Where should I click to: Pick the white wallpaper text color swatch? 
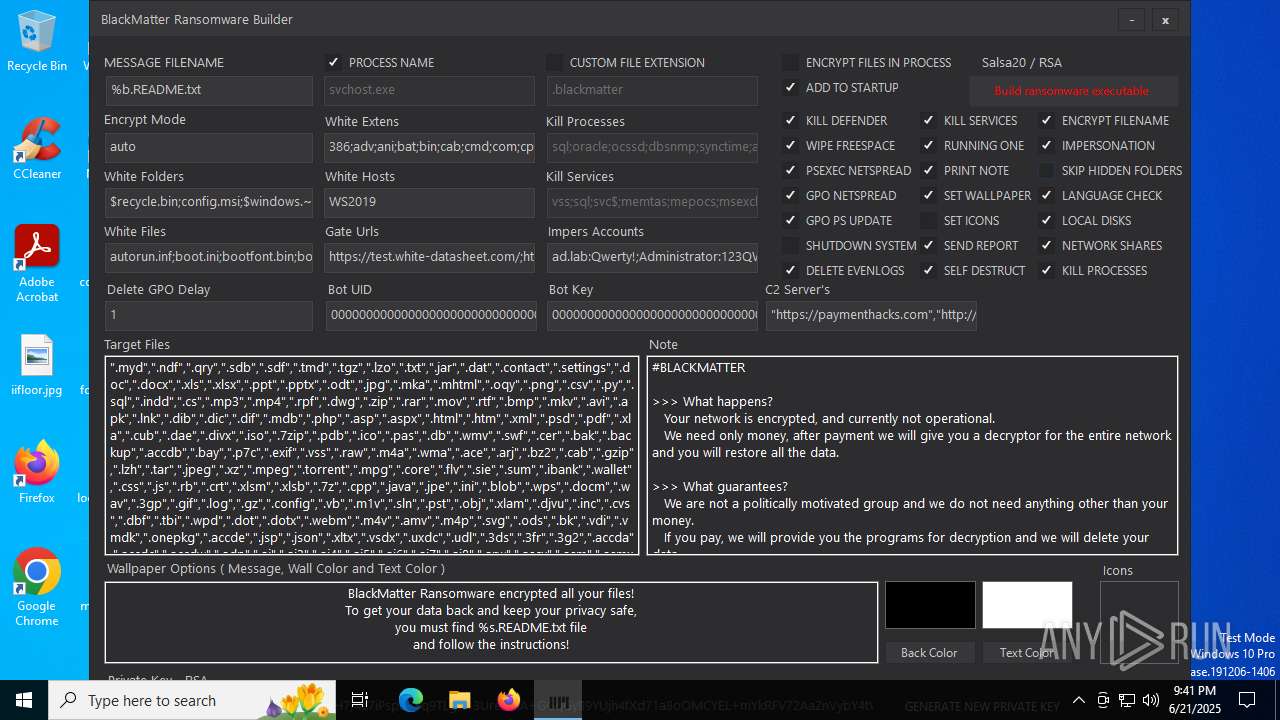point(1027,605)
